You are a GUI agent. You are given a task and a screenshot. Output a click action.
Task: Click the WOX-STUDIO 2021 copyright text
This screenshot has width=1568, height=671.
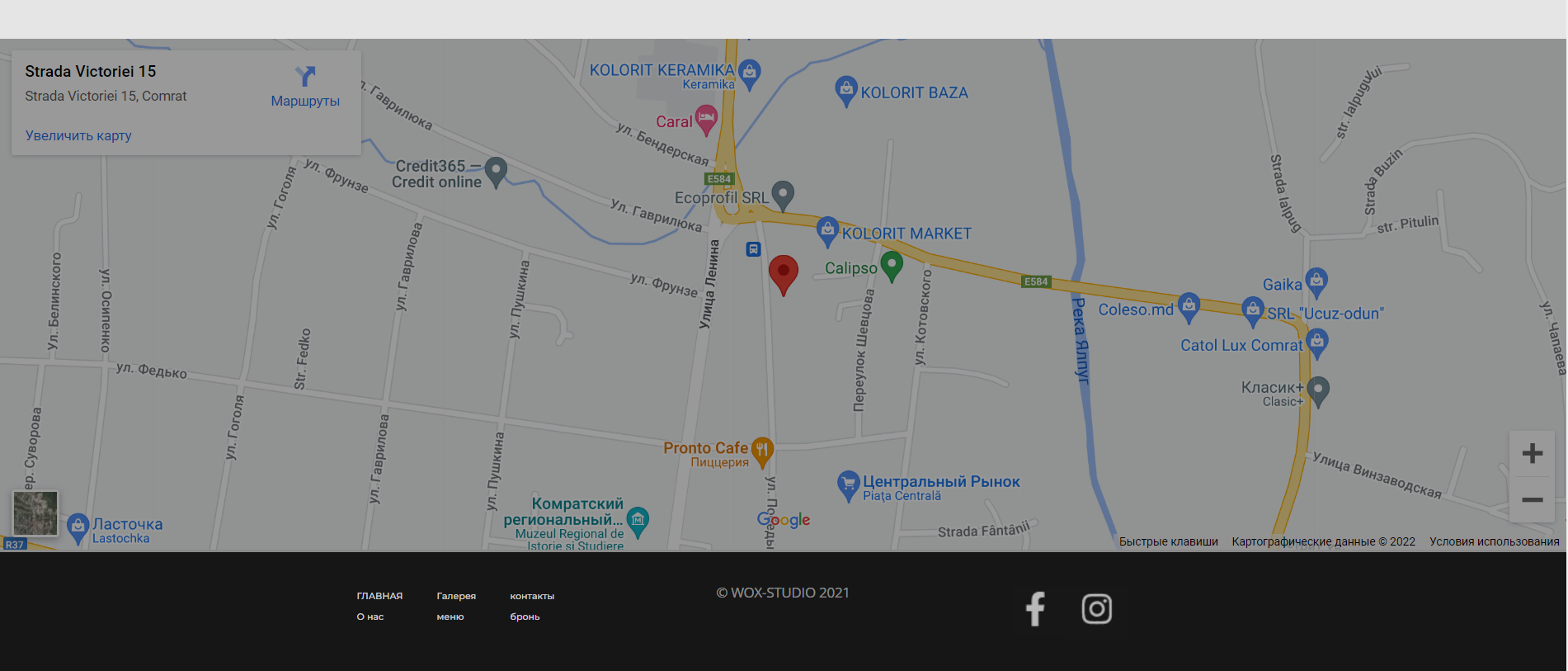pos(783,593)
